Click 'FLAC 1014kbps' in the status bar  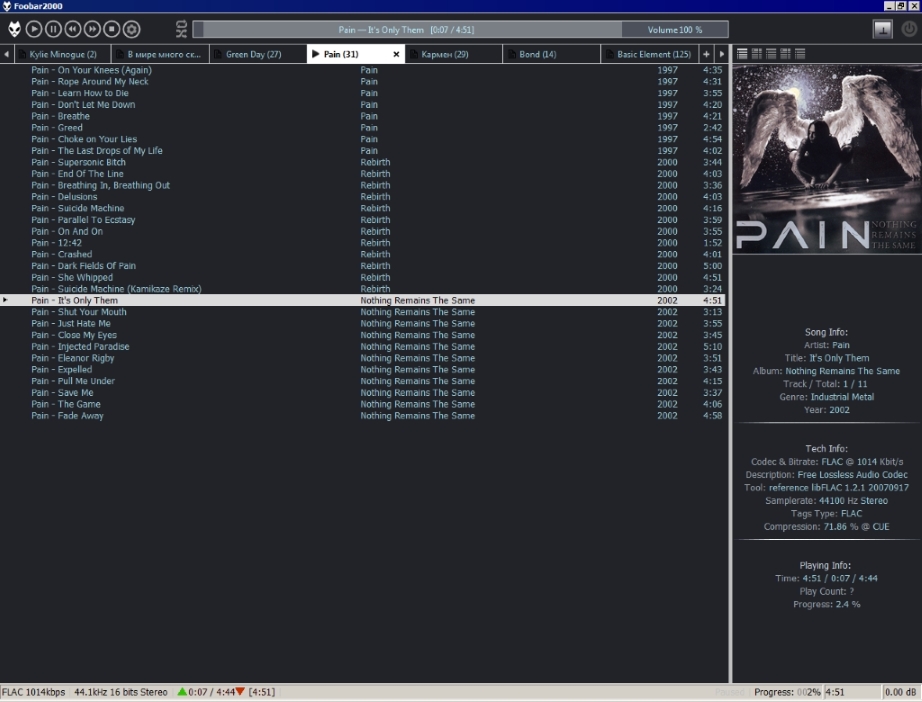pos(34,693)
